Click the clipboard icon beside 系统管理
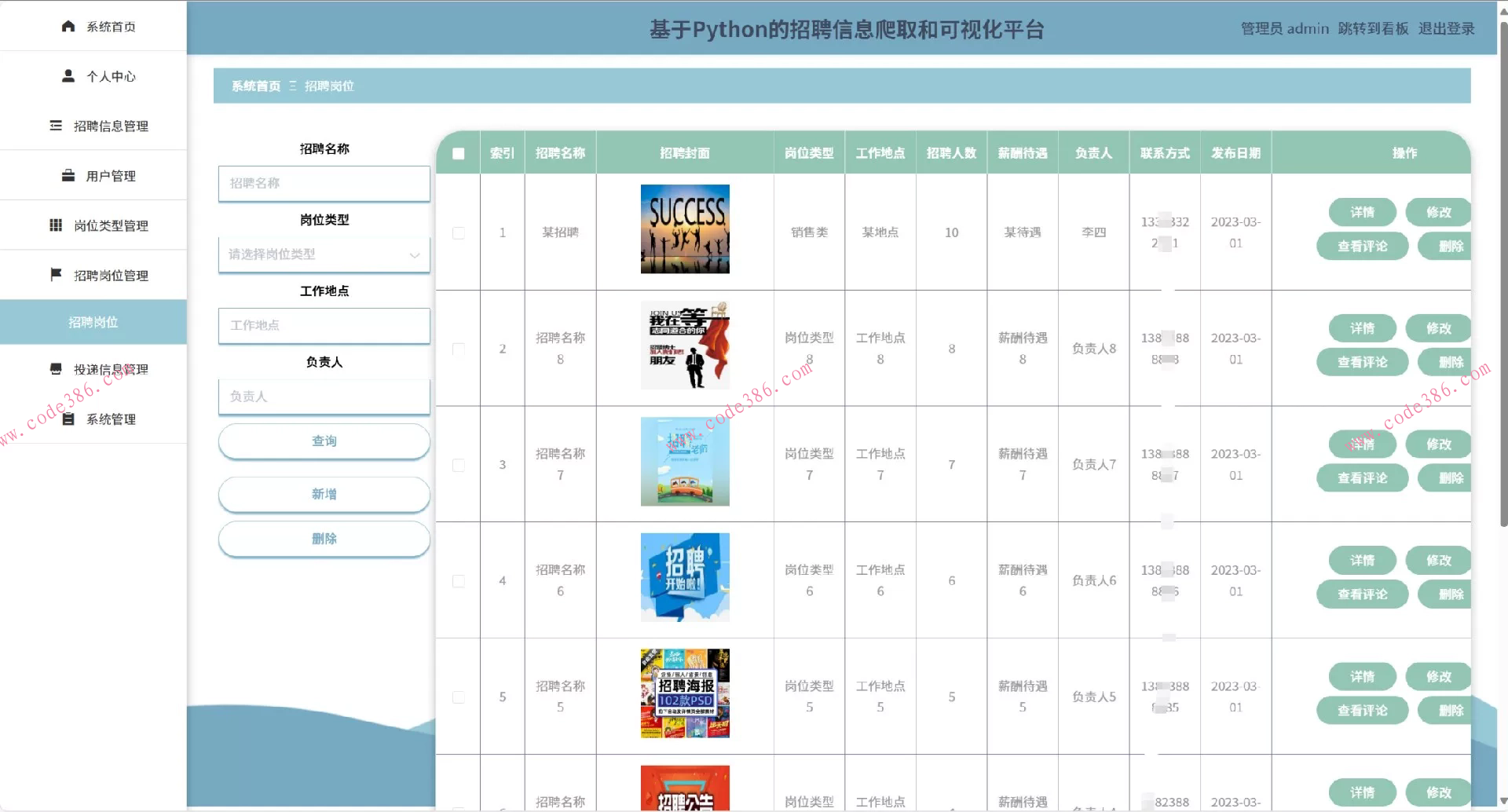This screenshot has height=812, width=1508. (x=68, y=419)
